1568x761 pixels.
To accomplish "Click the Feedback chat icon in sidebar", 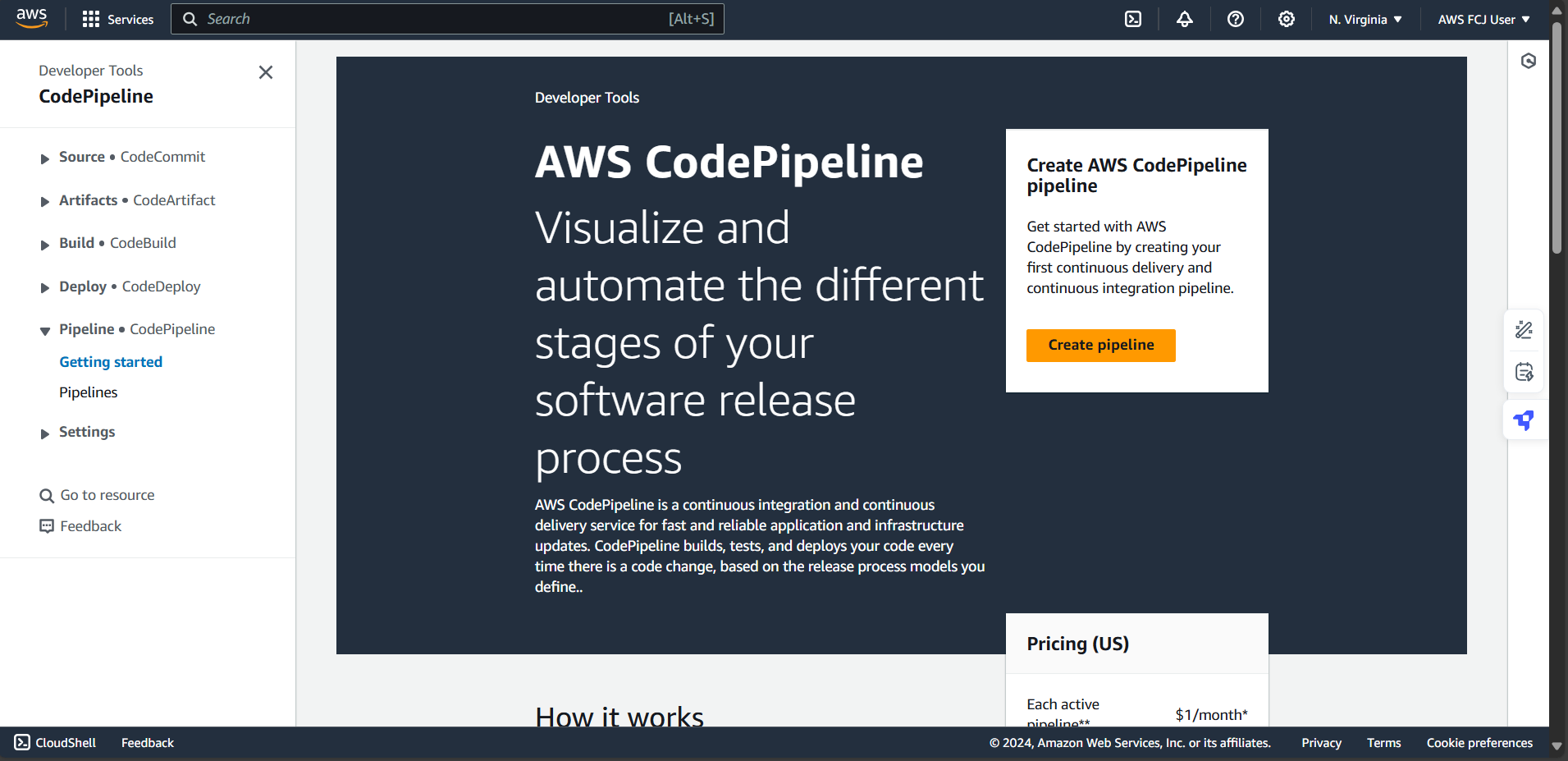I will click(47, 526).
